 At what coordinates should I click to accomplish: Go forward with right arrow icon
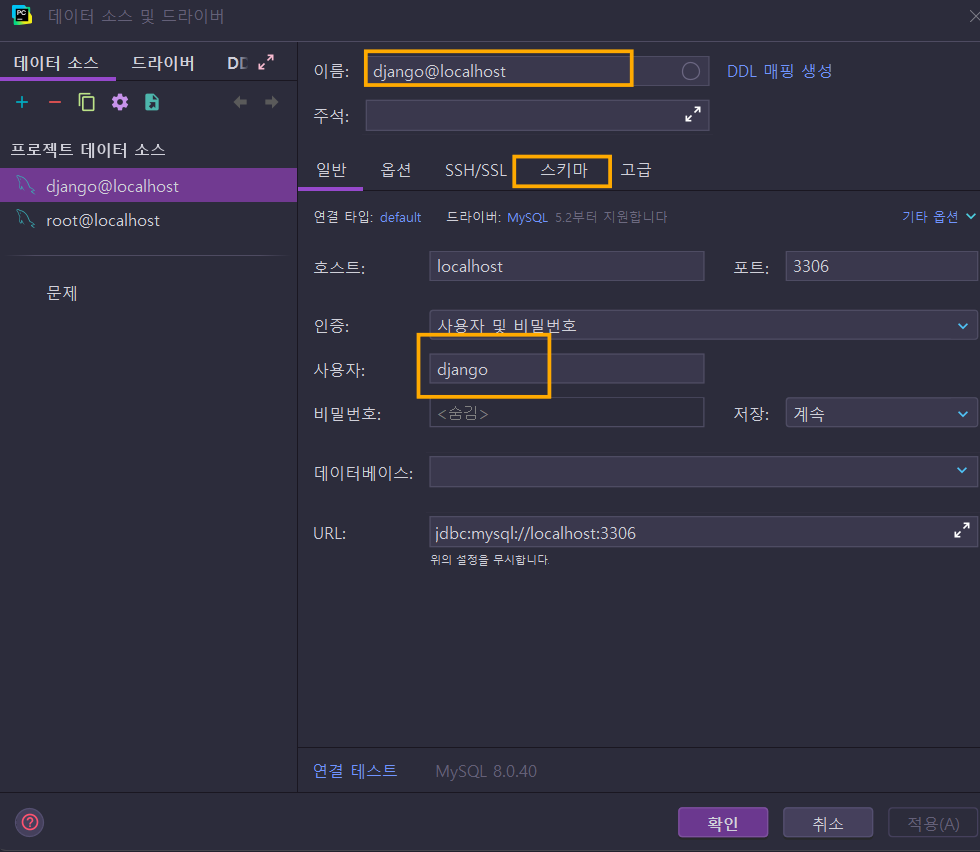tap(272, 102)
